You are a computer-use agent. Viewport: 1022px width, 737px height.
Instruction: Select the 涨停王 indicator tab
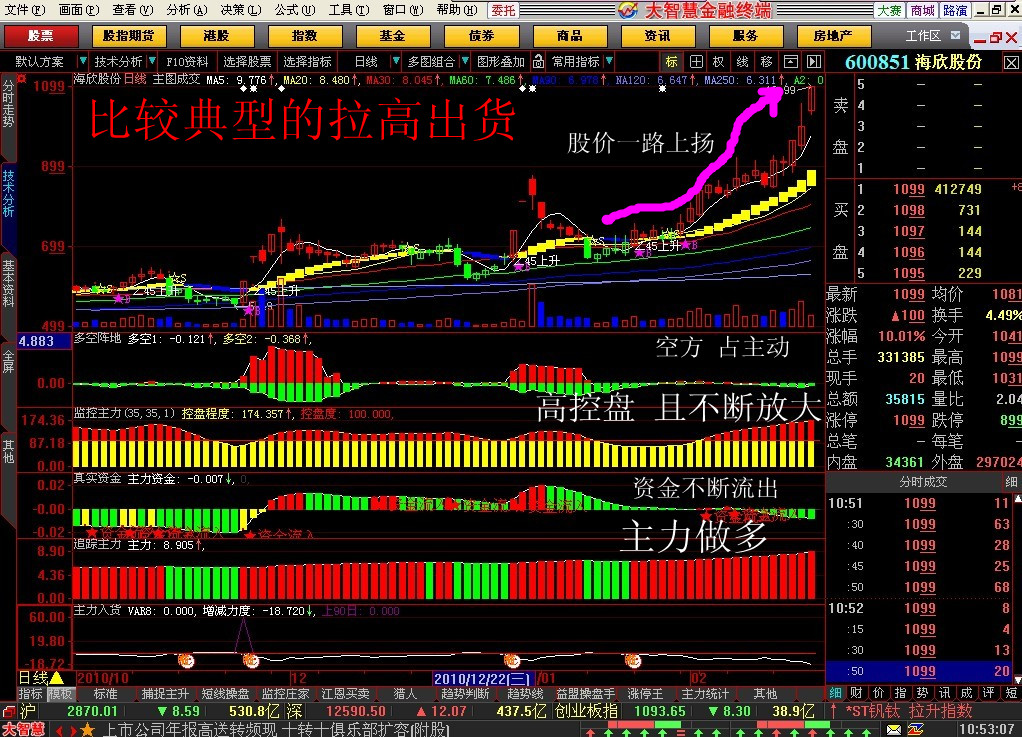[645, 694]
